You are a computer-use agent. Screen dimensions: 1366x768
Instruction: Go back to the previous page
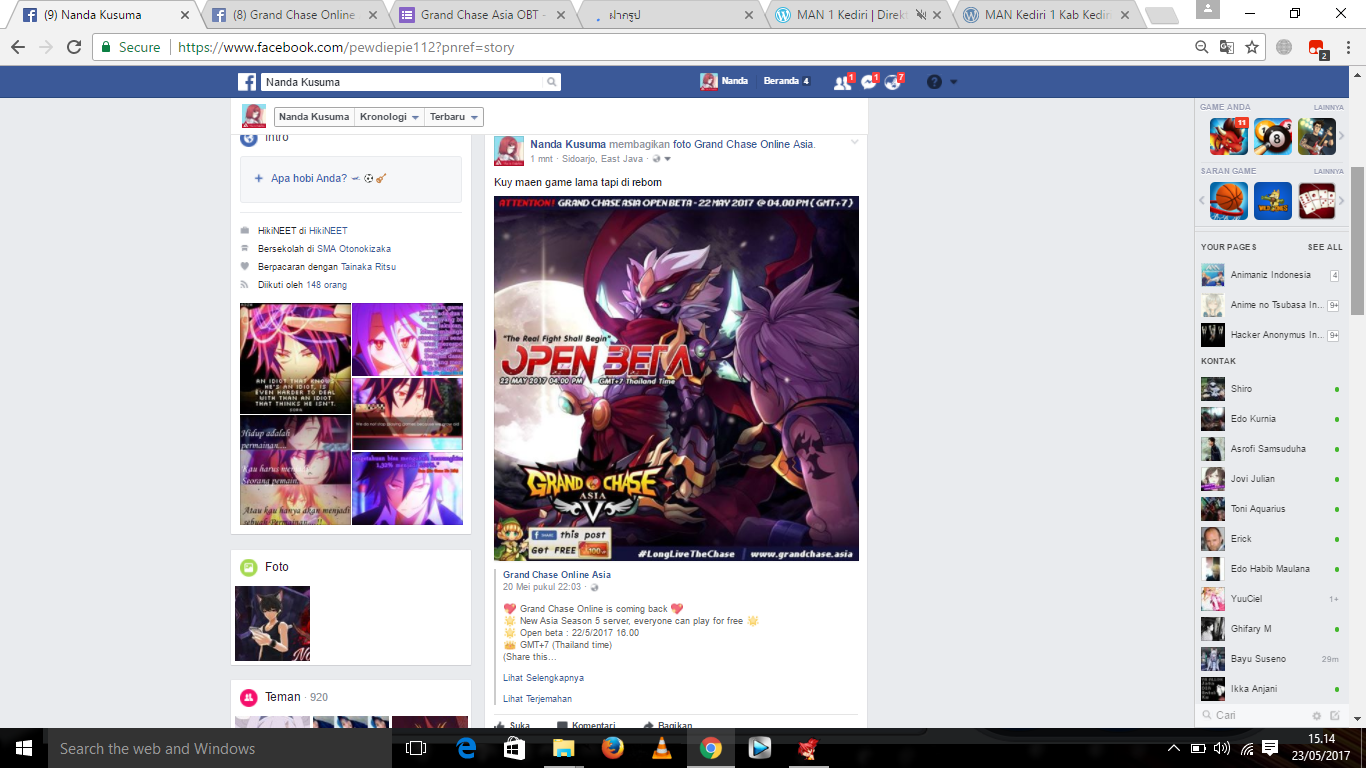tap(18, 47)
